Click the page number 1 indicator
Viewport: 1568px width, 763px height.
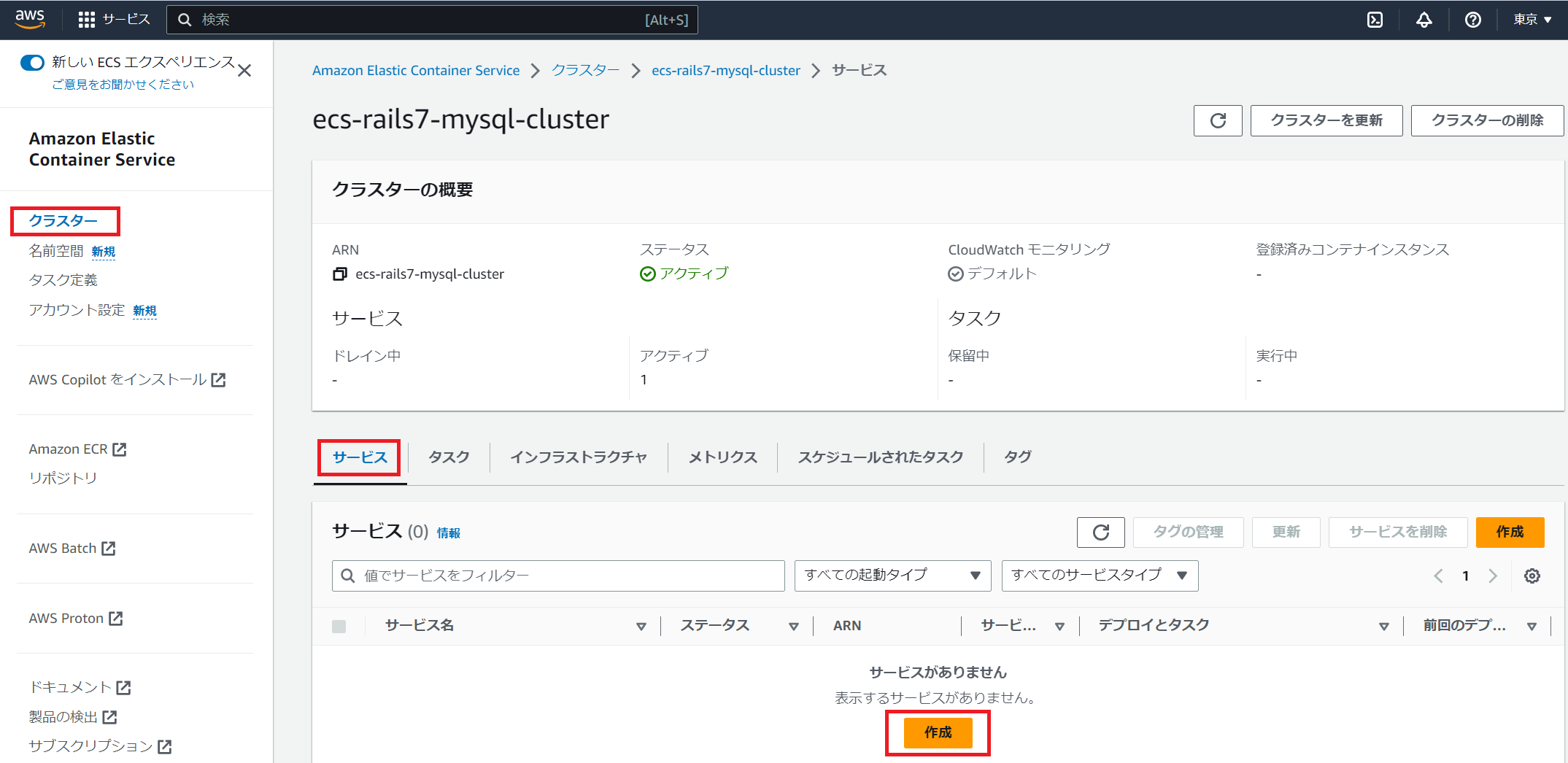tap(1465, 576)
